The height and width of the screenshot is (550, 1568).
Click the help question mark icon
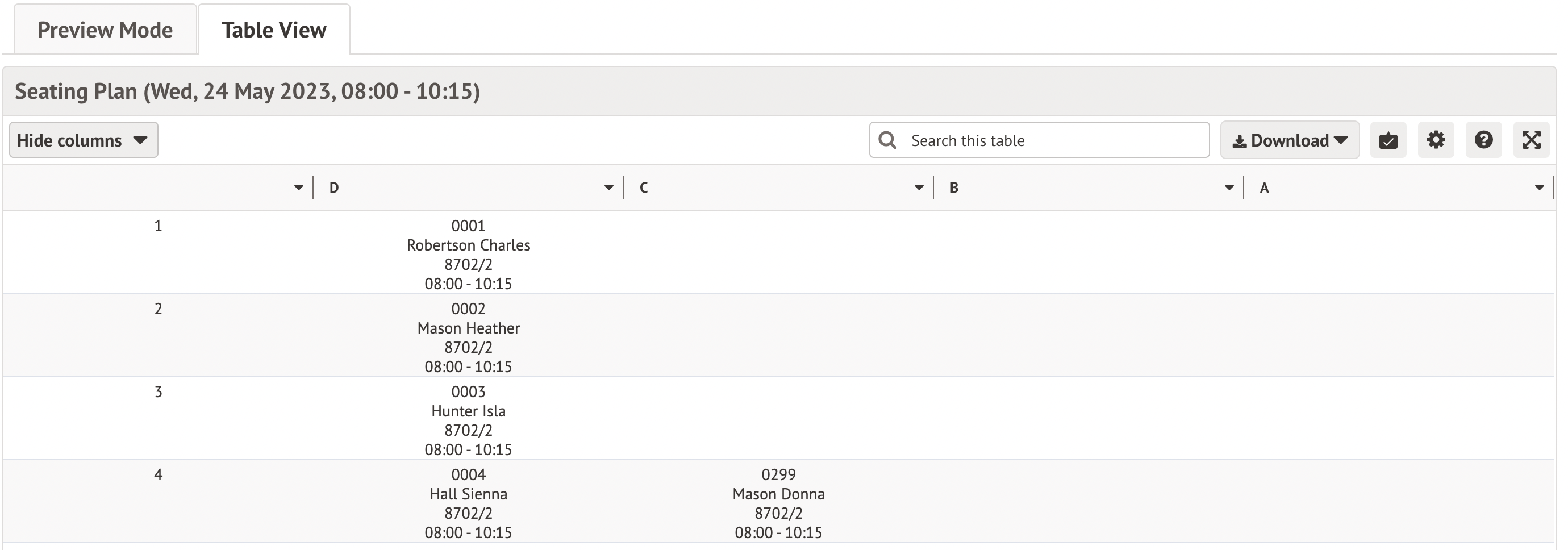[x=1483, y=140]
